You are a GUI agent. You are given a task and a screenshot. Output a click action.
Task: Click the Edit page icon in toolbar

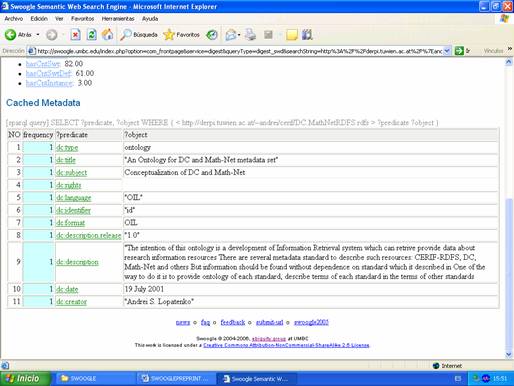[x=268, y=35]
